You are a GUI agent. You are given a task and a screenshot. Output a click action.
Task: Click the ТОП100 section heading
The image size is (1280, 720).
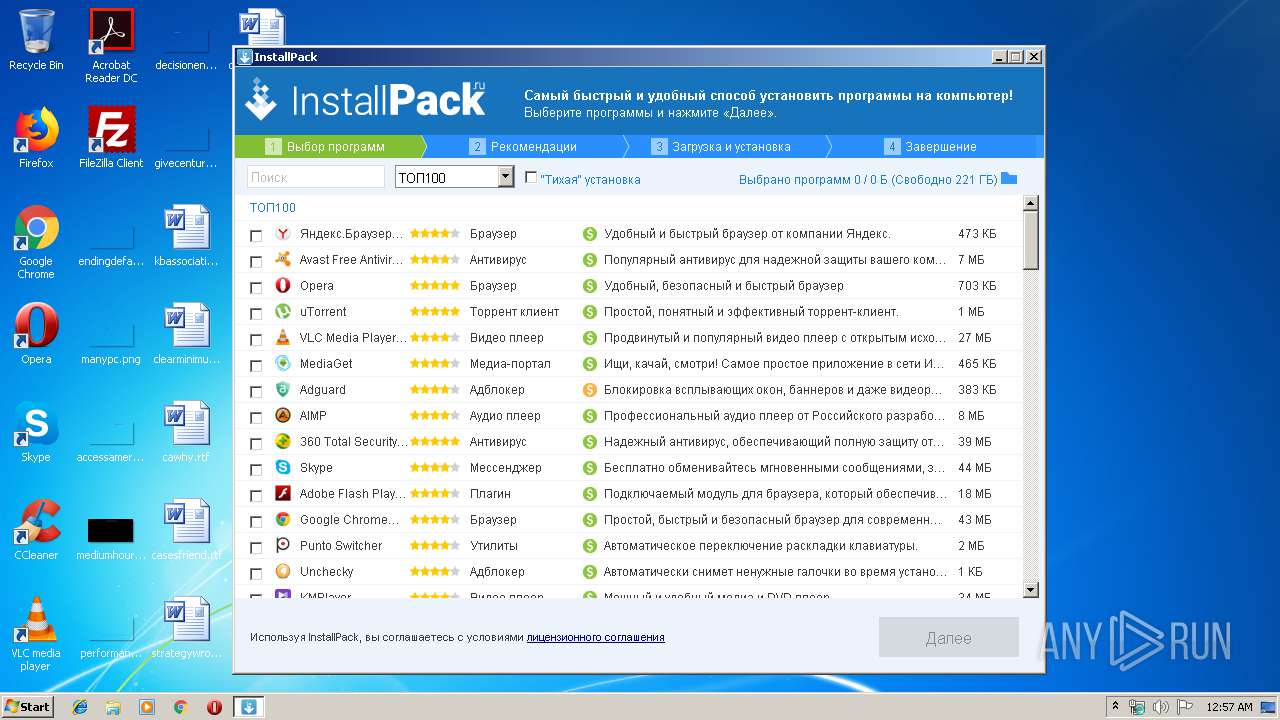tap(272, 208)
